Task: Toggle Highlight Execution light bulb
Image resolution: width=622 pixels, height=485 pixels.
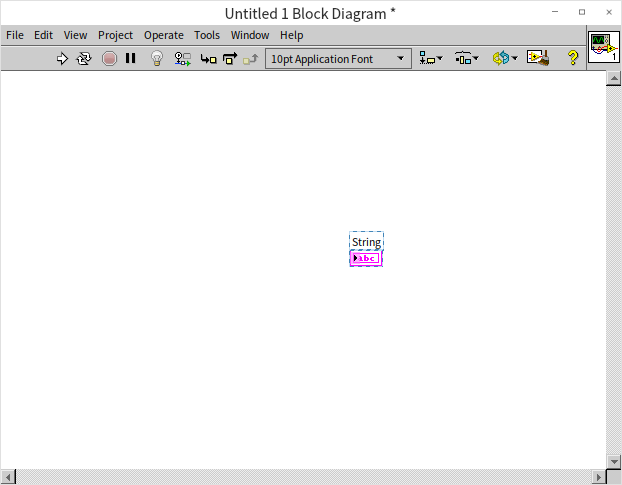Action: (157, 59)
